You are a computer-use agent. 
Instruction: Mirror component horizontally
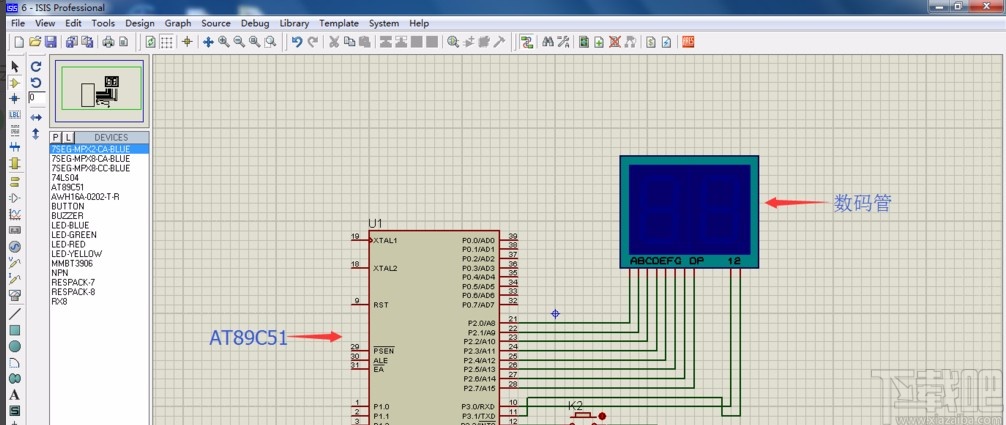(x=36, y=117)
